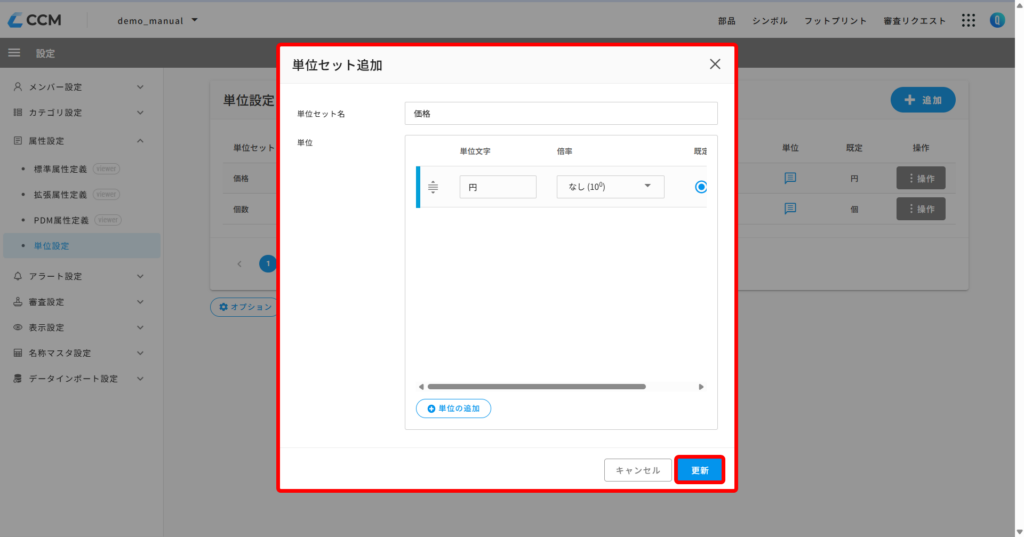Open 操作 menu for 価格 row

921,178
